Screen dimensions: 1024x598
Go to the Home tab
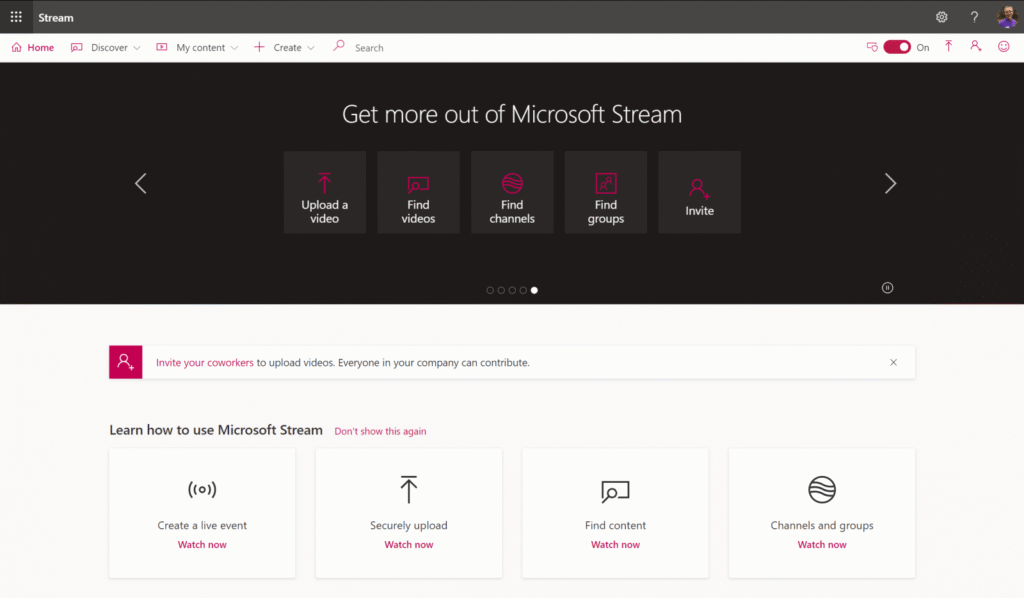click(33, 48)
